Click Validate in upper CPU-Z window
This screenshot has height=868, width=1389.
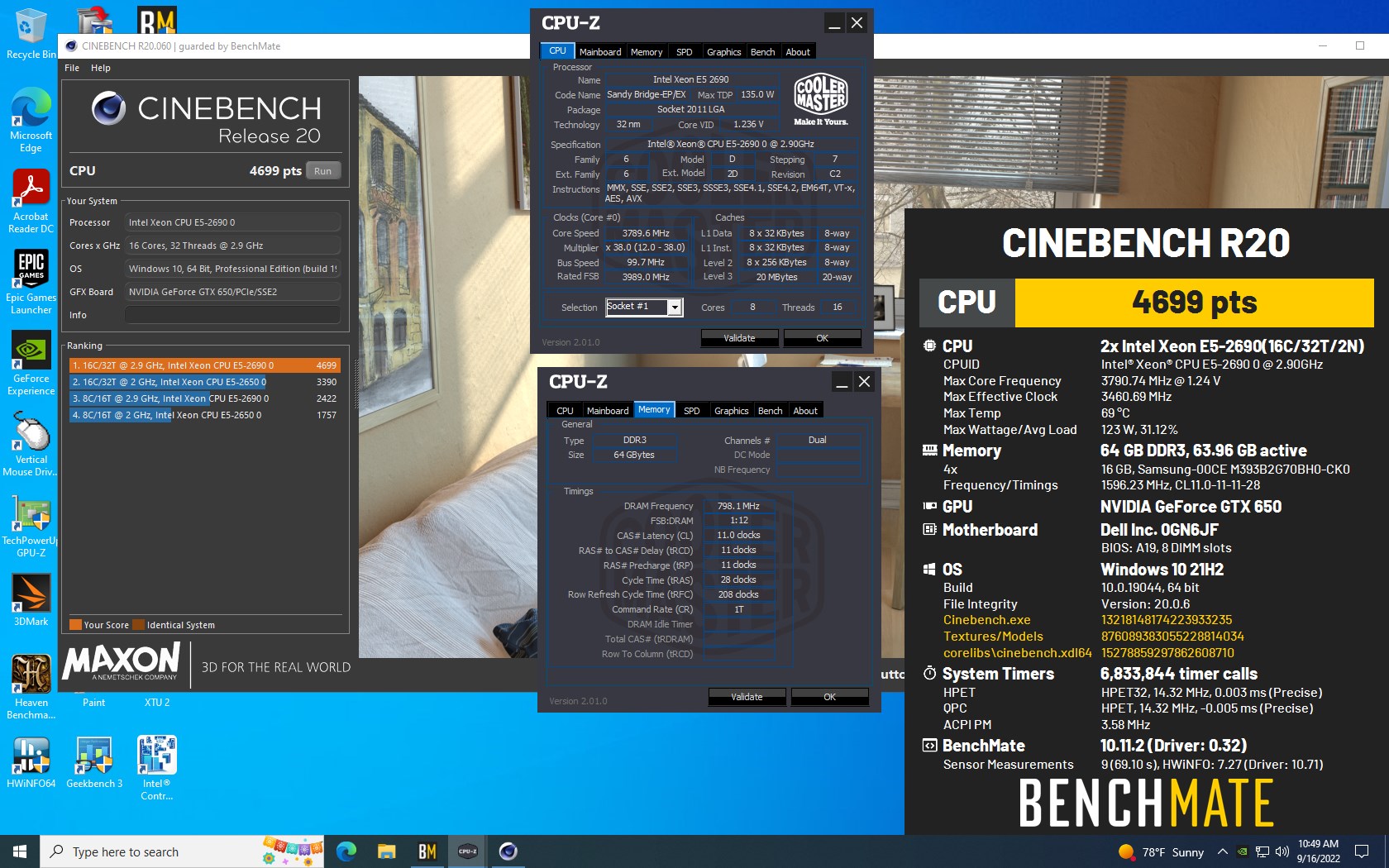739,338
